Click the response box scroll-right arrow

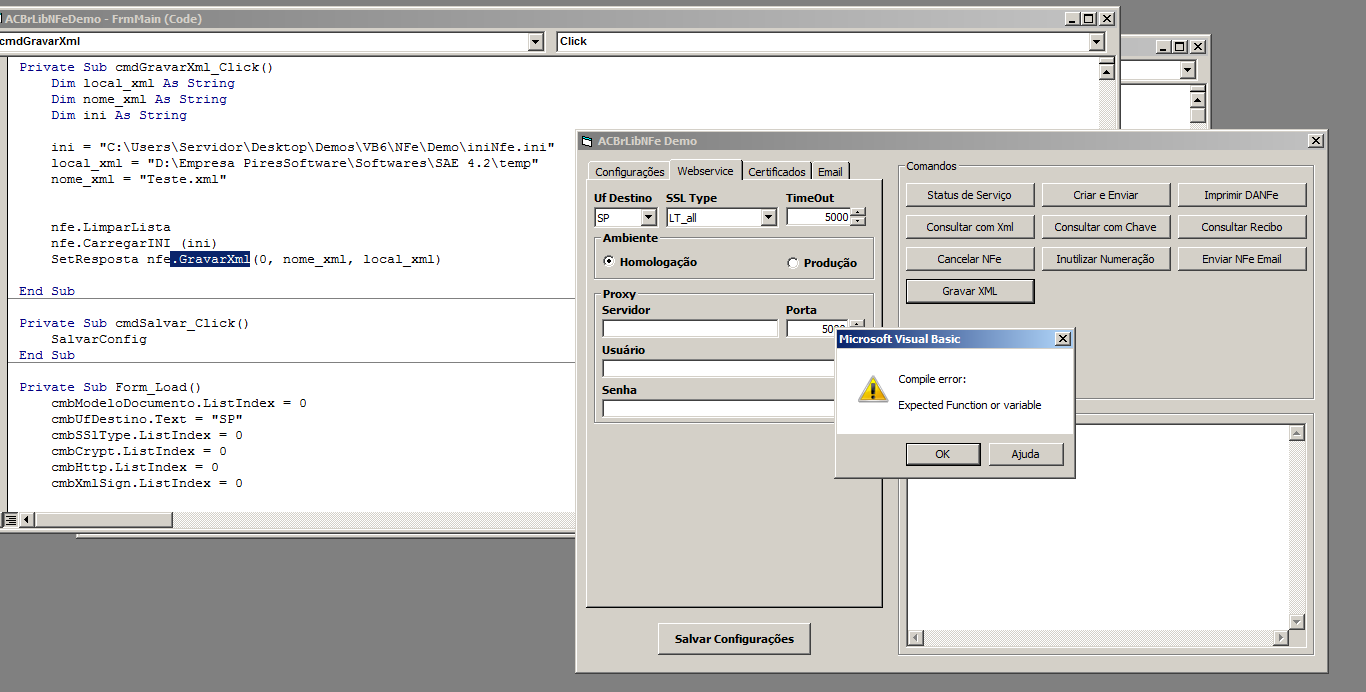(1282, 638)
